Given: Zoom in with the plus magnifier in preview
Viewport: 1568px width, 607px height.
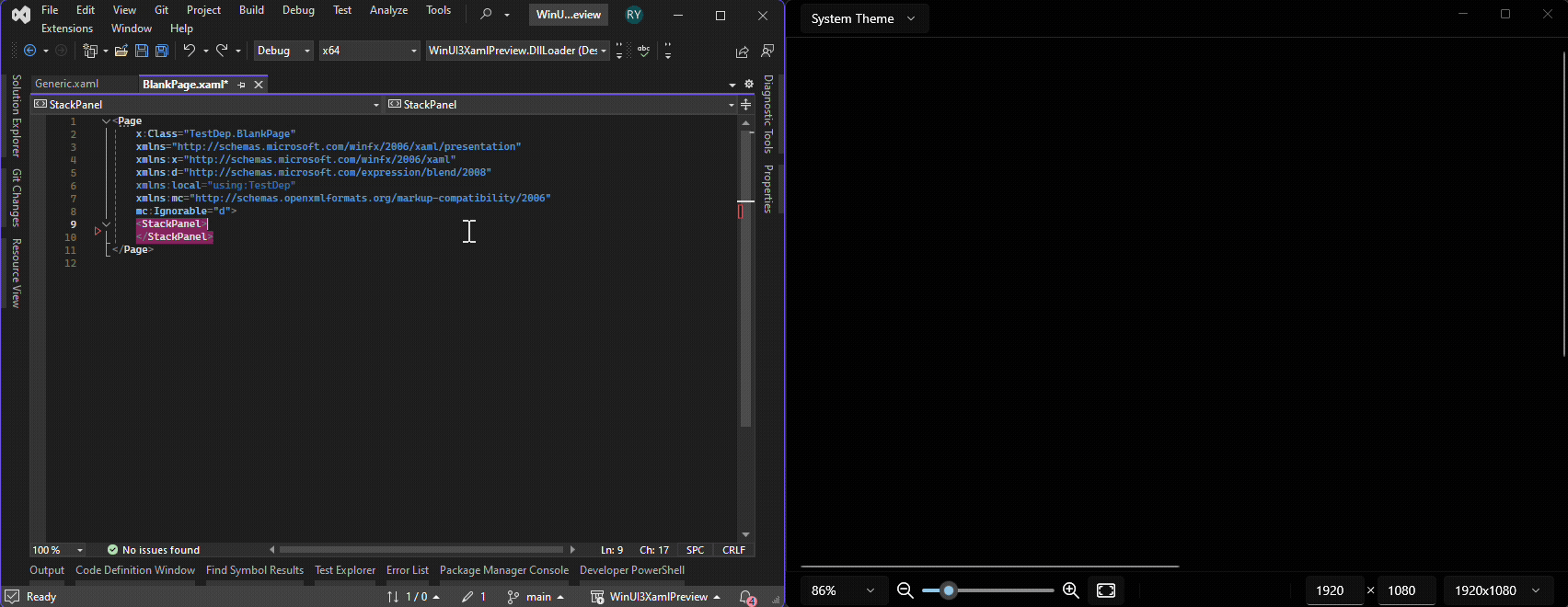Looking at the screenshot, I should coord(1070,590).
